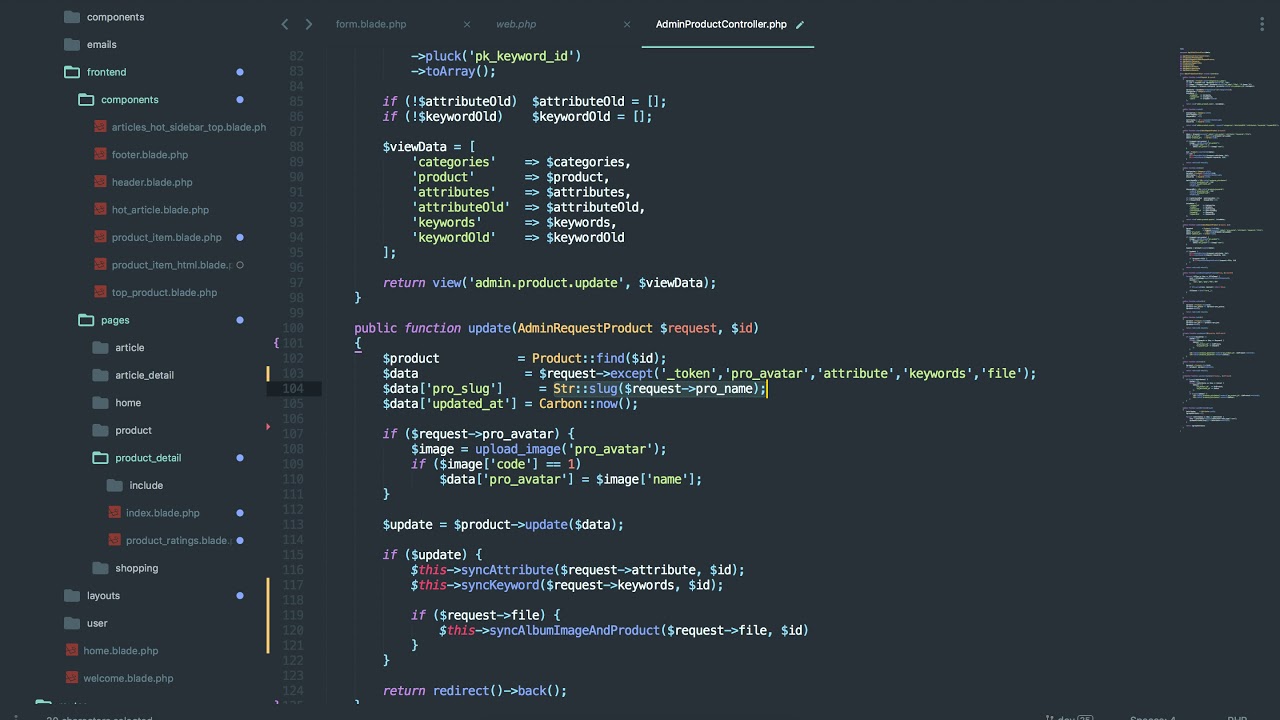1280x720 pixels.
Task: Click the articles_hot_sidebar_top.blade.php file icon
Action: point(100,127)
